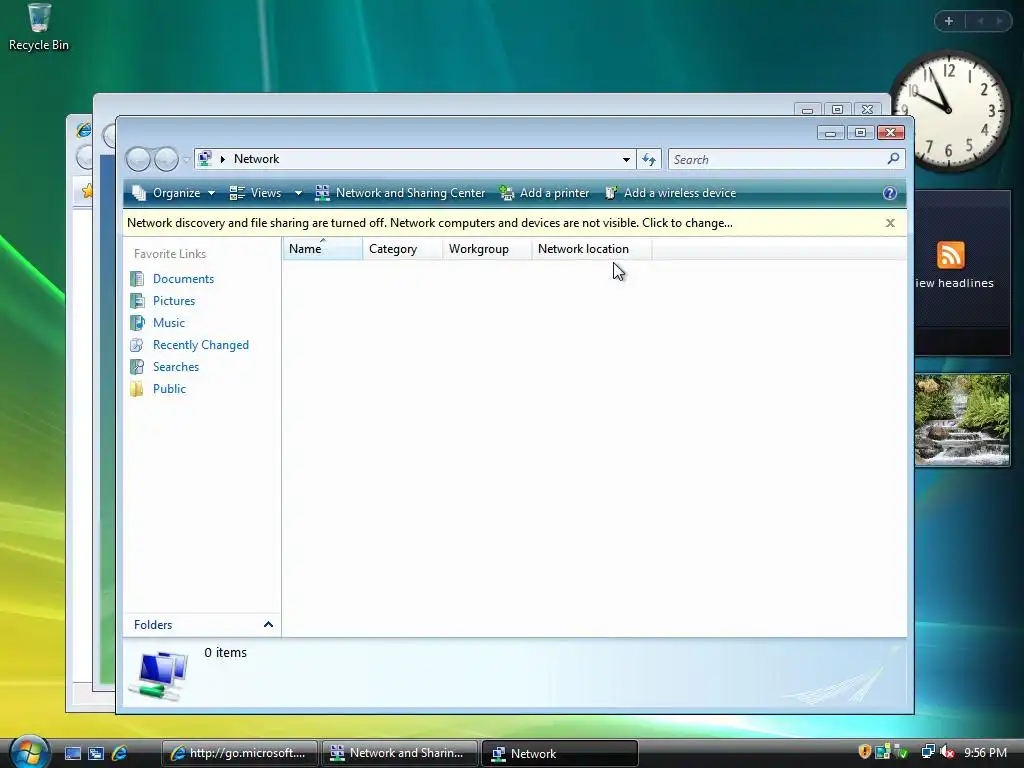
Task: Open the Public folder link
Action: coord(169,389)
